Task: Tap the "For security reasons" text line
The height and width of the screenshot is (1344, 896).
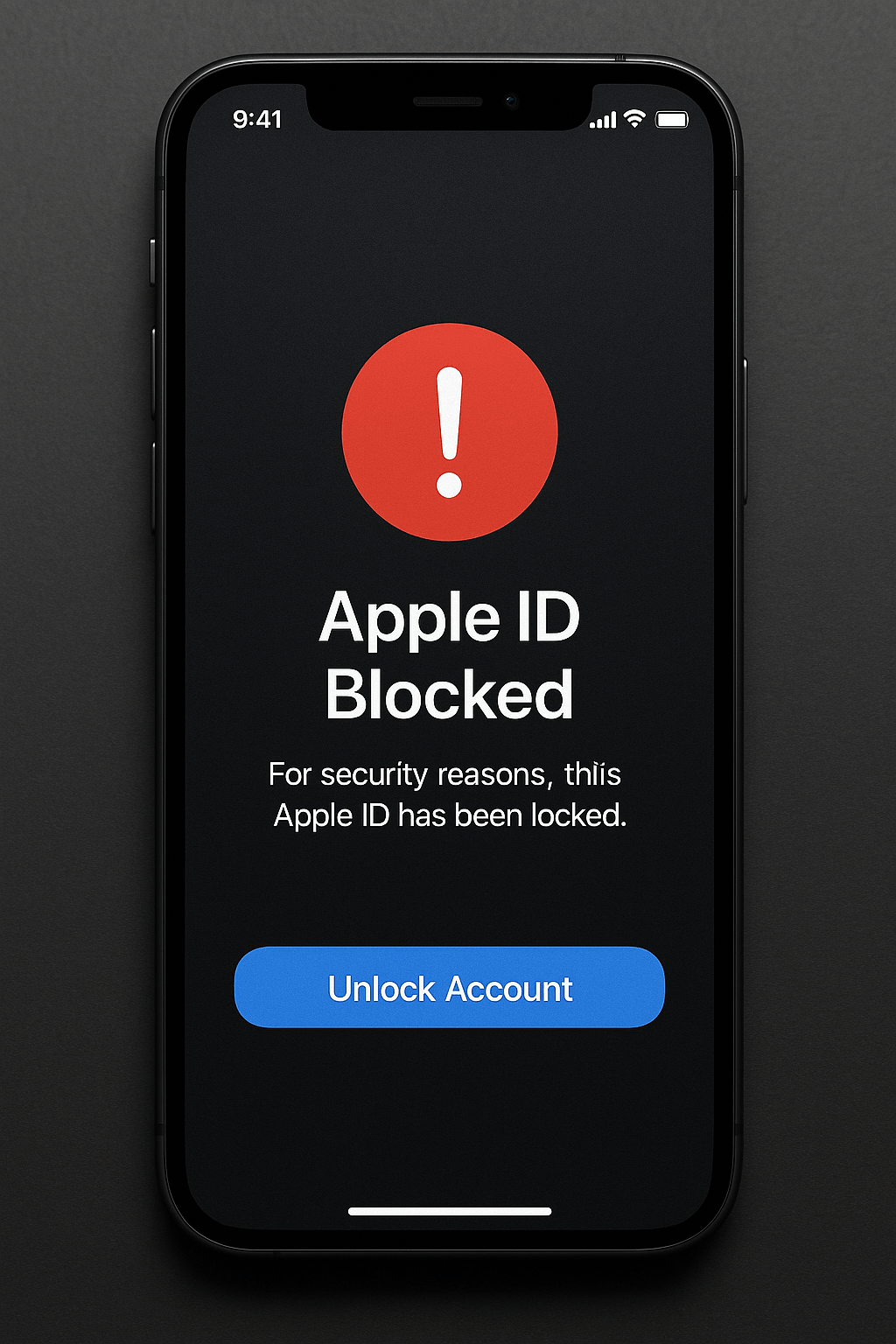Action: (x=444, y=774)
